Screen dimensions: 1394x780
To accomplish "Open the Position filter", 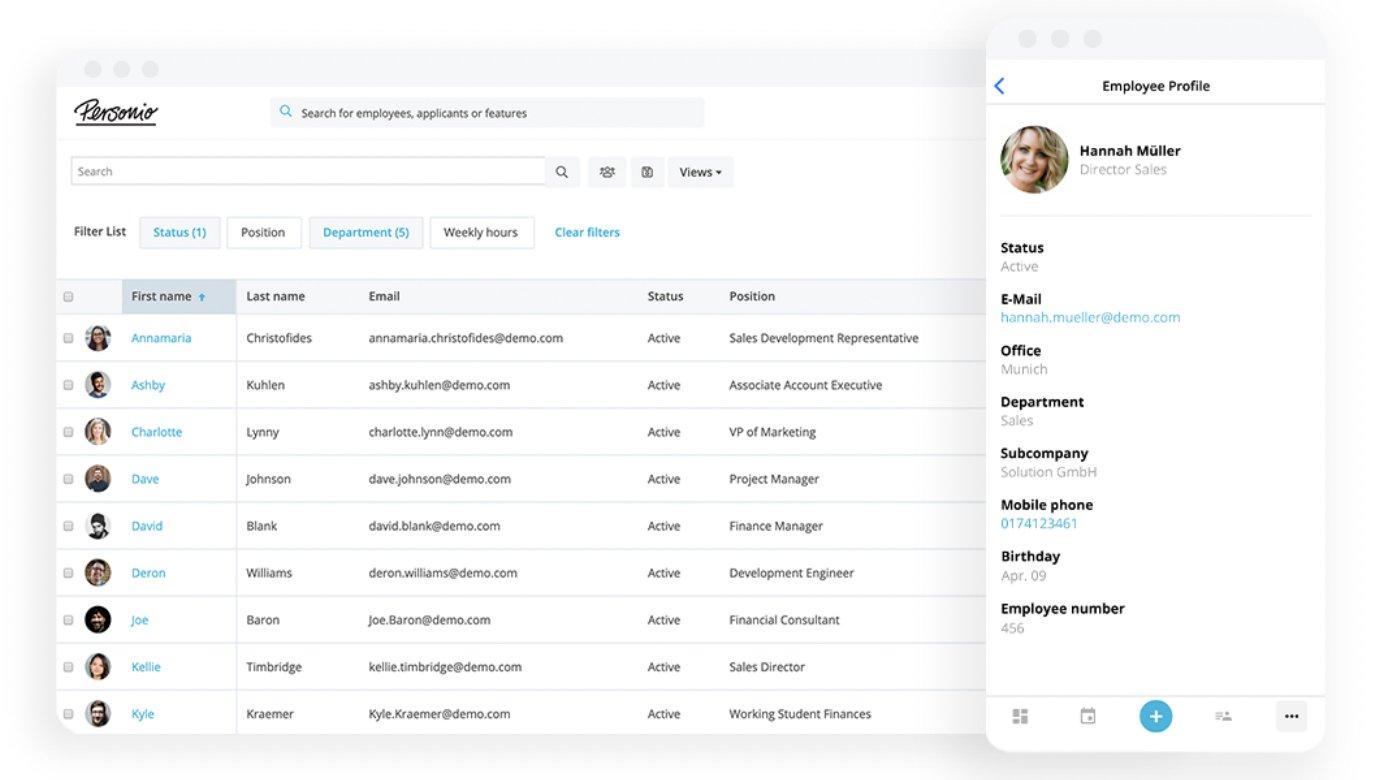I will point(263,232).
